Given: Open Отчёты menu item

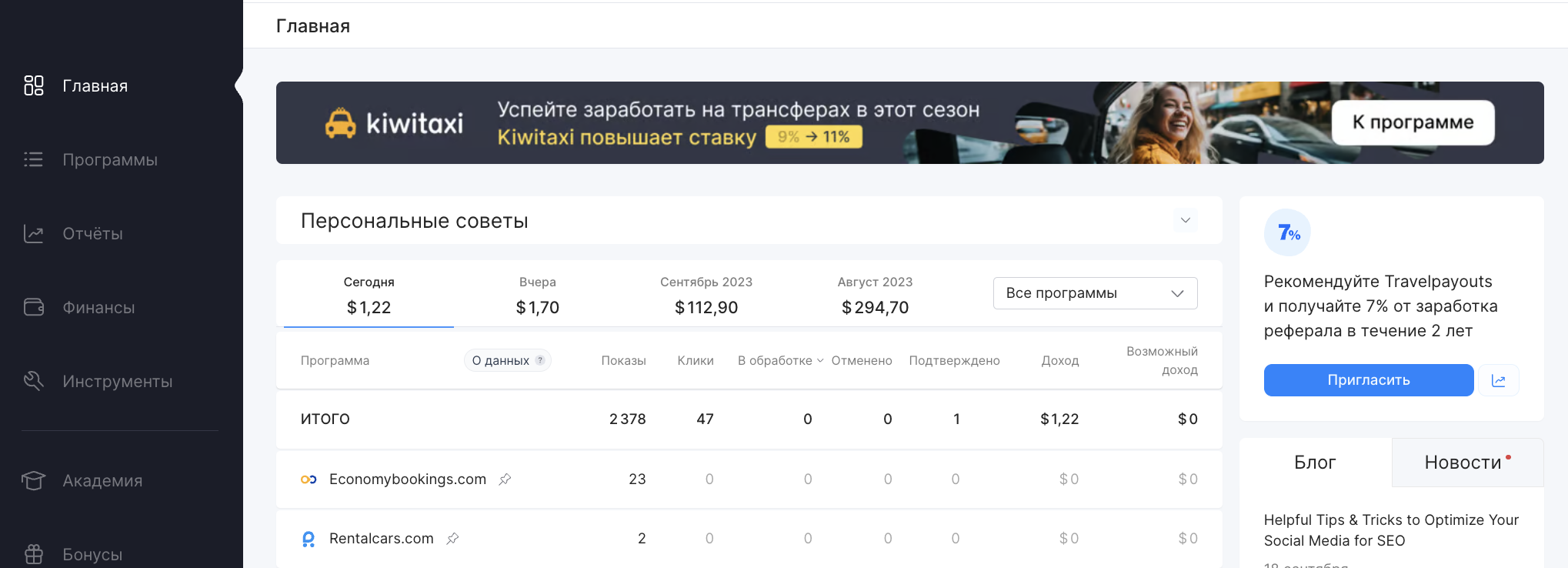Looking at the screenshot, I should coord(93,234).
